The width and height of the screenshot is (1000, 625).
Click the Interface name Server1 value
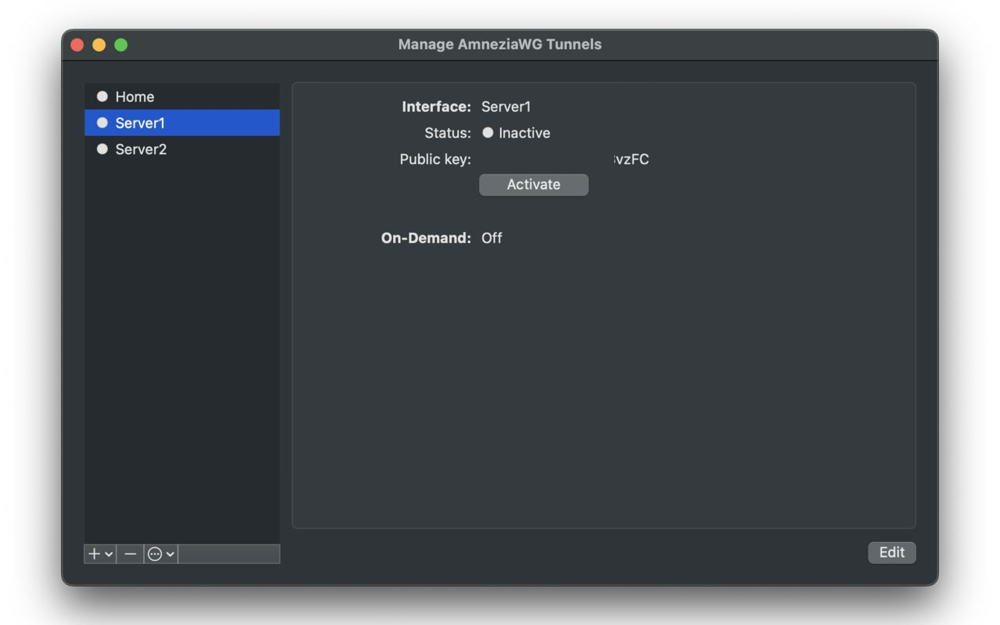tap(506, 107)
